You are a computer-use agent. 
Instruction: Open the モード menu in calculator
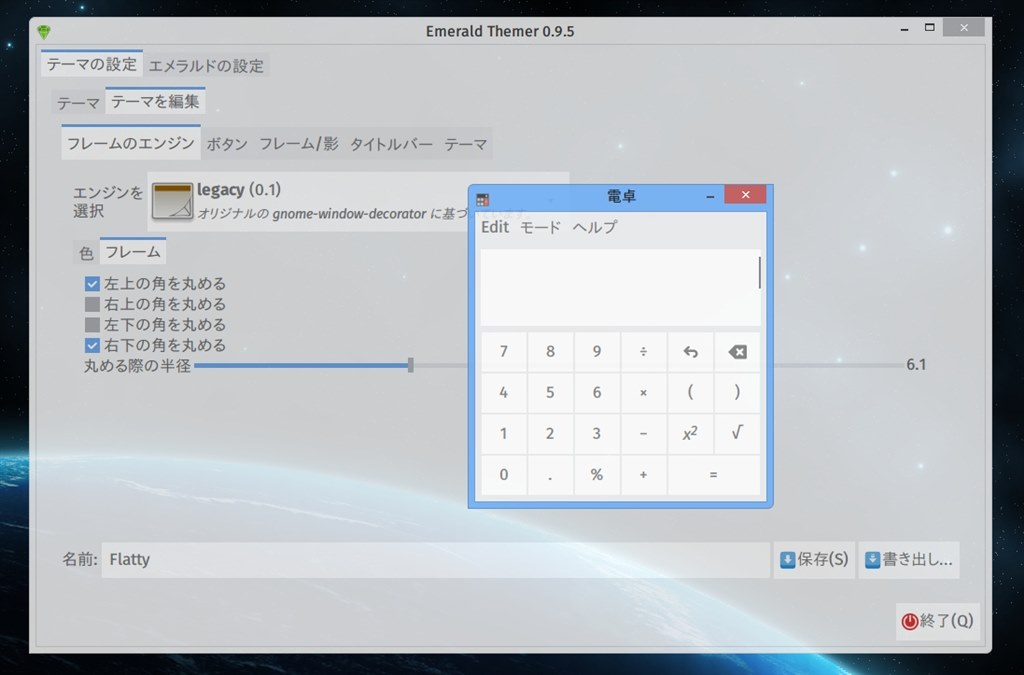[540, 227]
